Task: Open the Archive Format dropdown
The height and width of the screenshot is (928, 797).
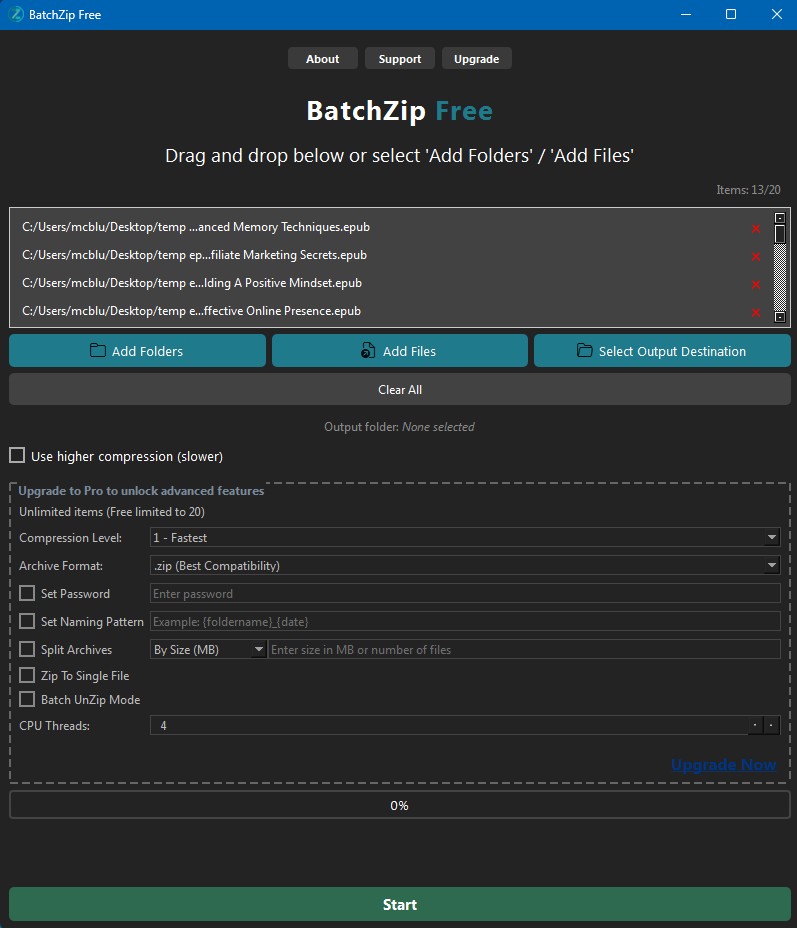Action: pyautogui.click(x=465, y=565)
